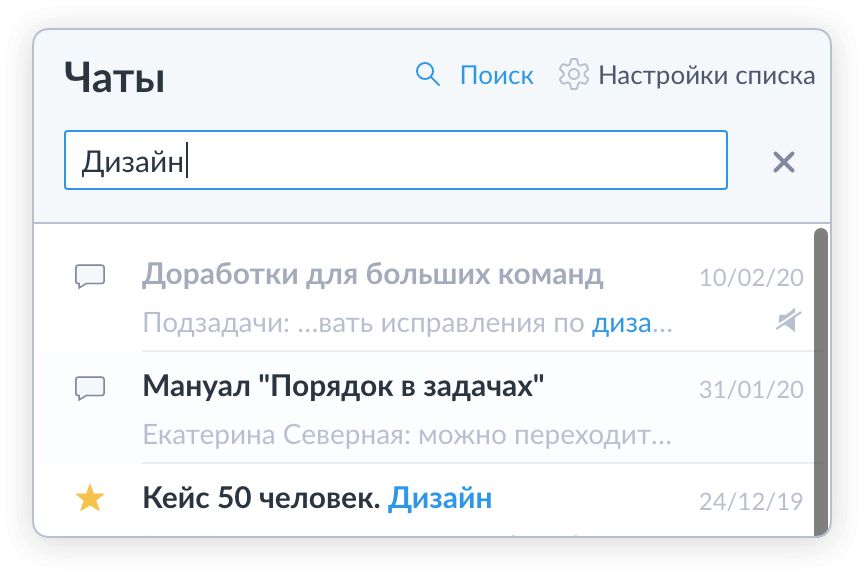Open chat Доработки для больших команд
The image size is (864, 574).
[x=372, y=274]
